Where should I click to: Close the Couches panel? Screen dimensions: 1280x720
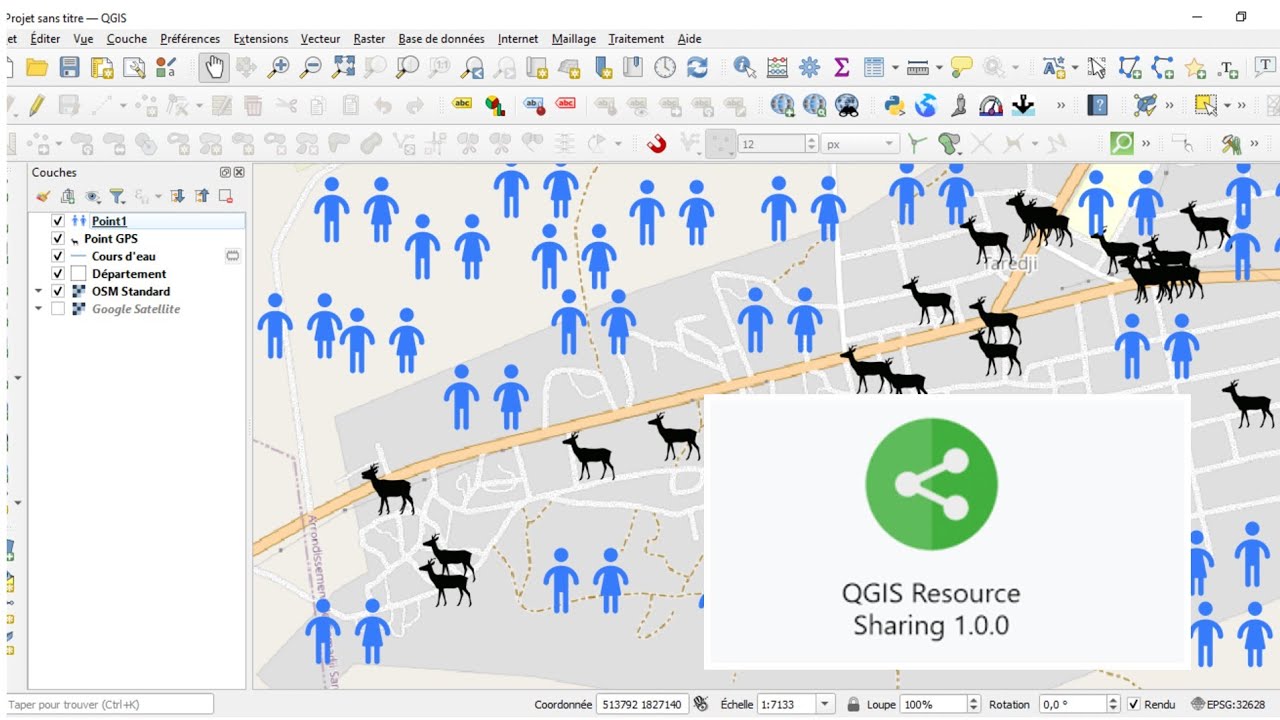[x=239, y=173]
